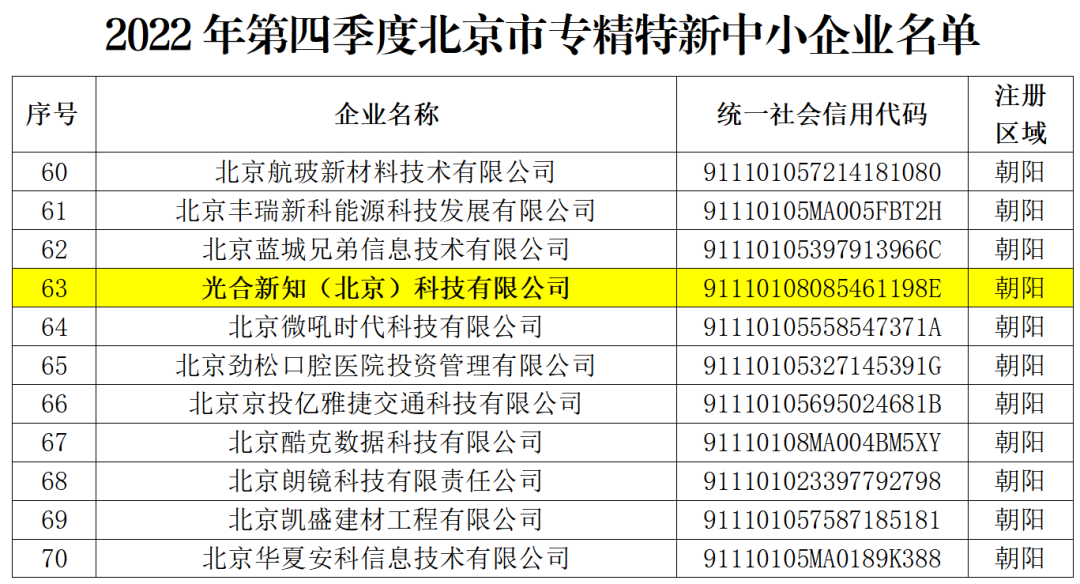1080x584 pixels.
Task: Select code 91110105MA0189K388
Action: click(x=822, y=559)
